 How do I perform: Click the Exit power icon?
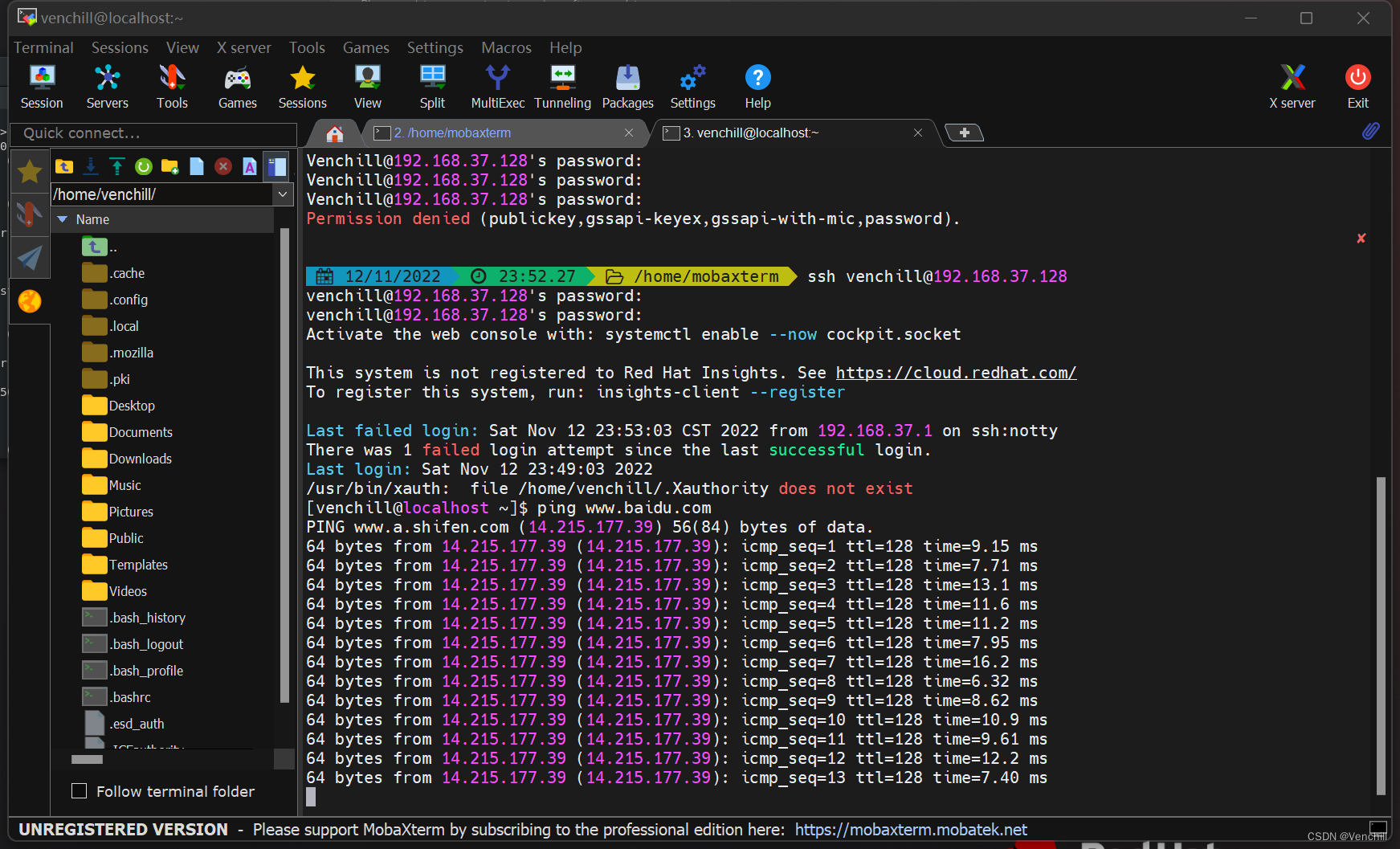pos(1358,87)
